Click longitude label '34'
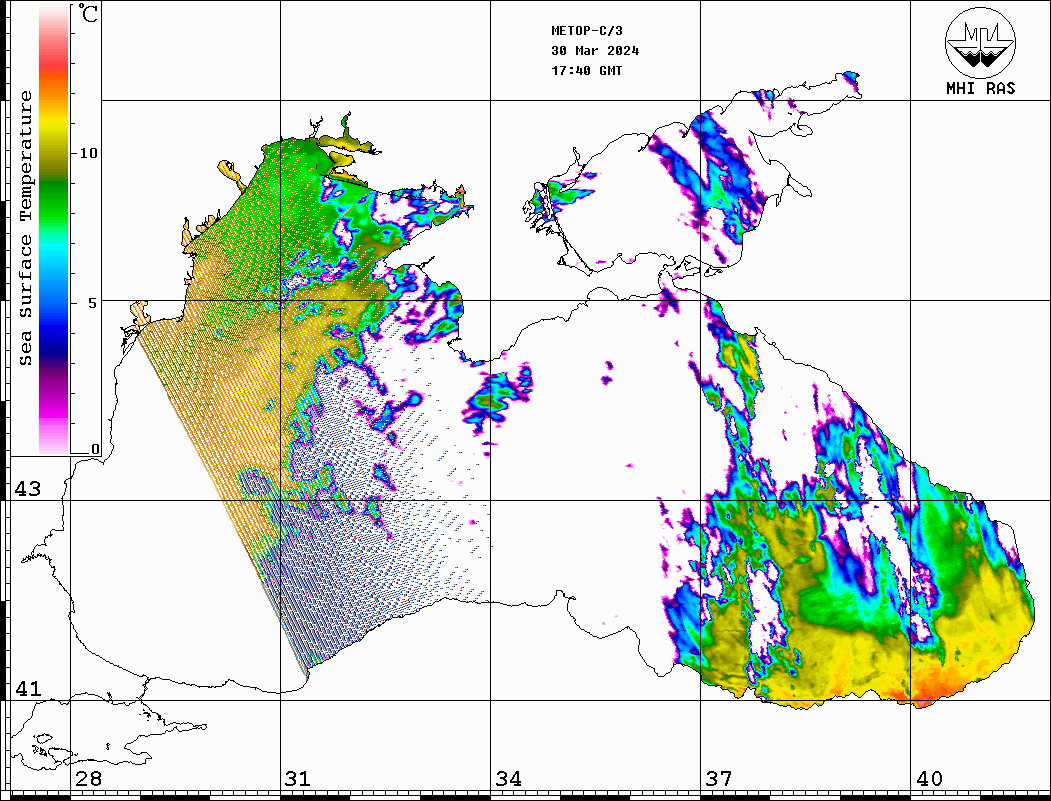The image size is (1051, 801). coord(508,778)
